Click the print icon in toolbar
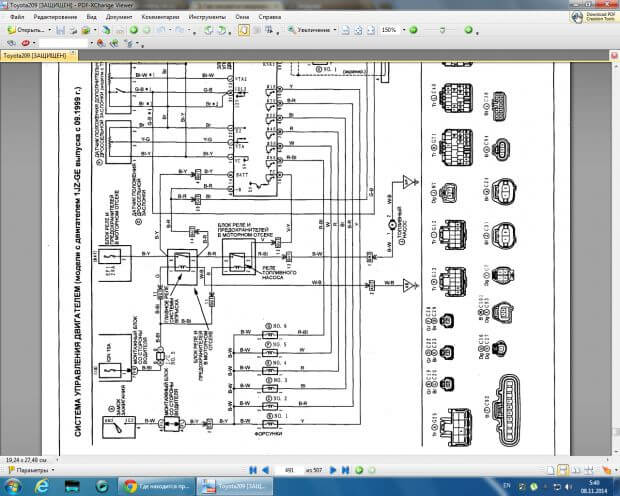Screen dimensions: 620x496 (74, 30)
